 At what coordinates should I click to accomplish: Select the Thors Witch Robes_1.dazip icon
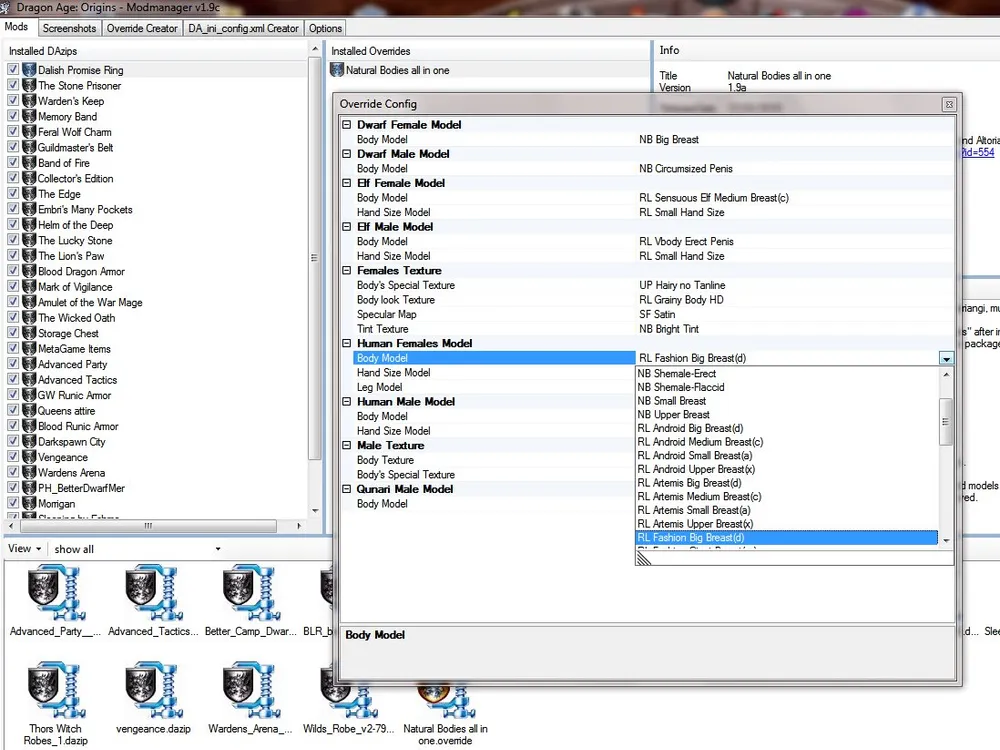point(56,692)
